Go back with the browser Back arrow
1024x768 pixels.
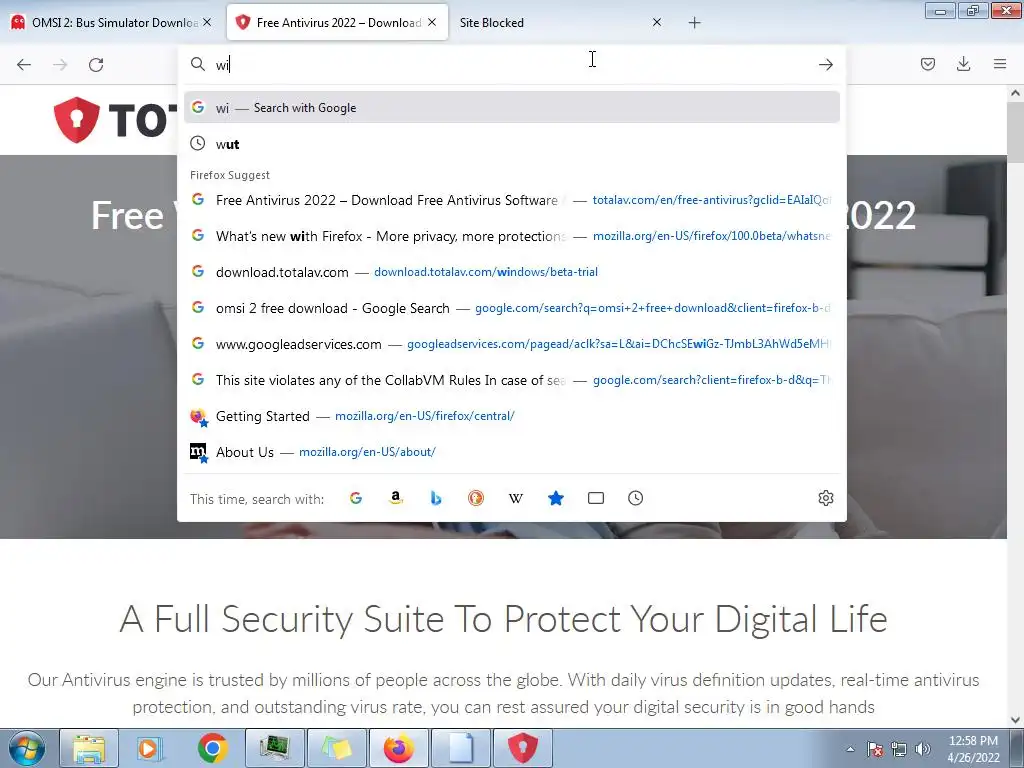pyautogui.click(x=24, y=64)
